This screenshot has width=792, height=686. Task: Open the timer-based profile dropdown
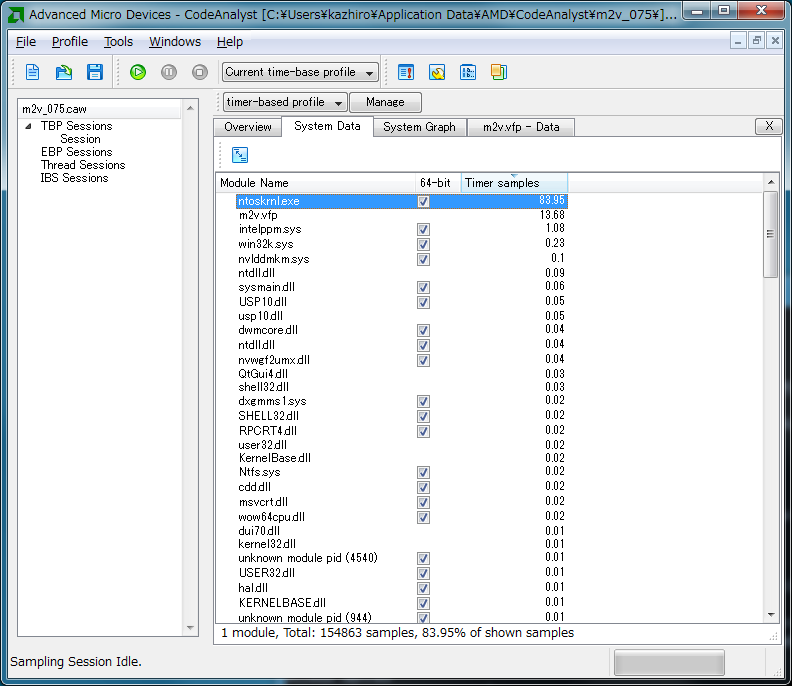click(x=284, y=102)
